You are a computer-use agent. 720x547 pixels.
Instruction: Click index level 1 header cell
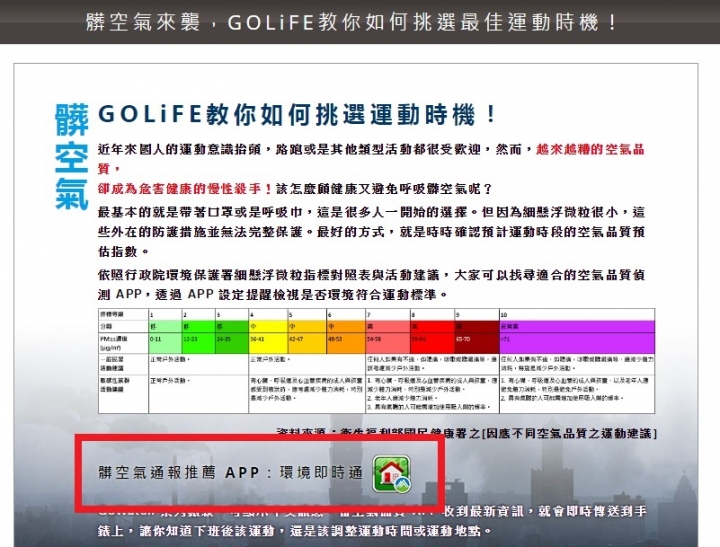[165, 315]
